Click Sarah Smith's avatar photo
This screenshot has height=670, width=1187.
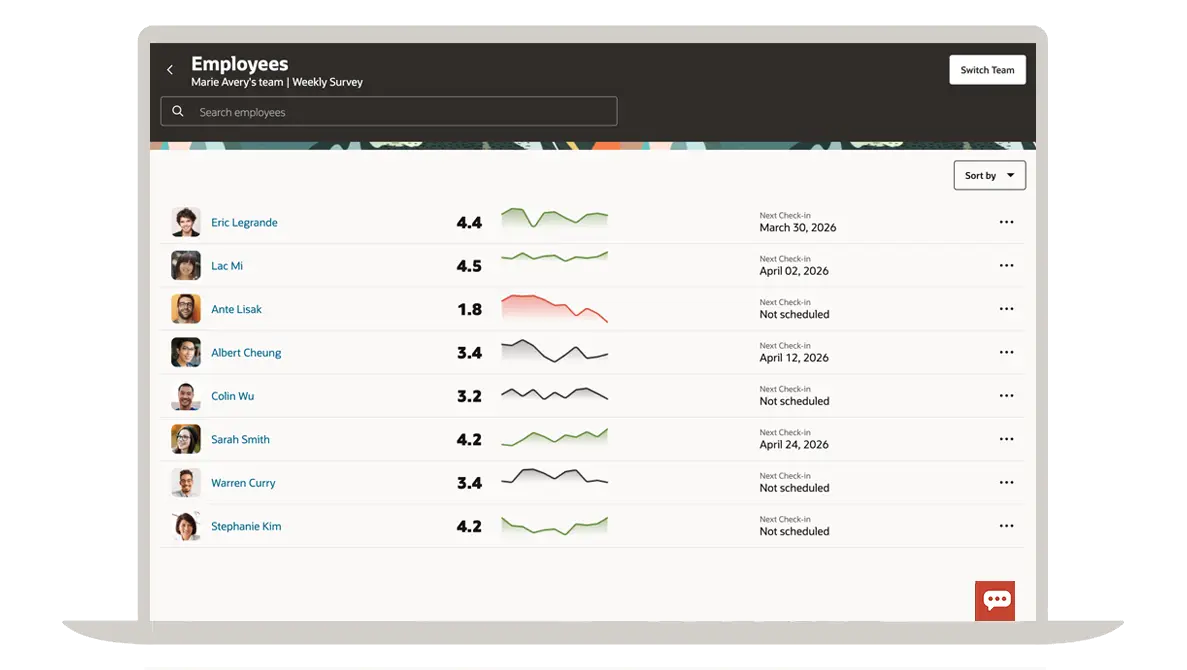point(186,439)
